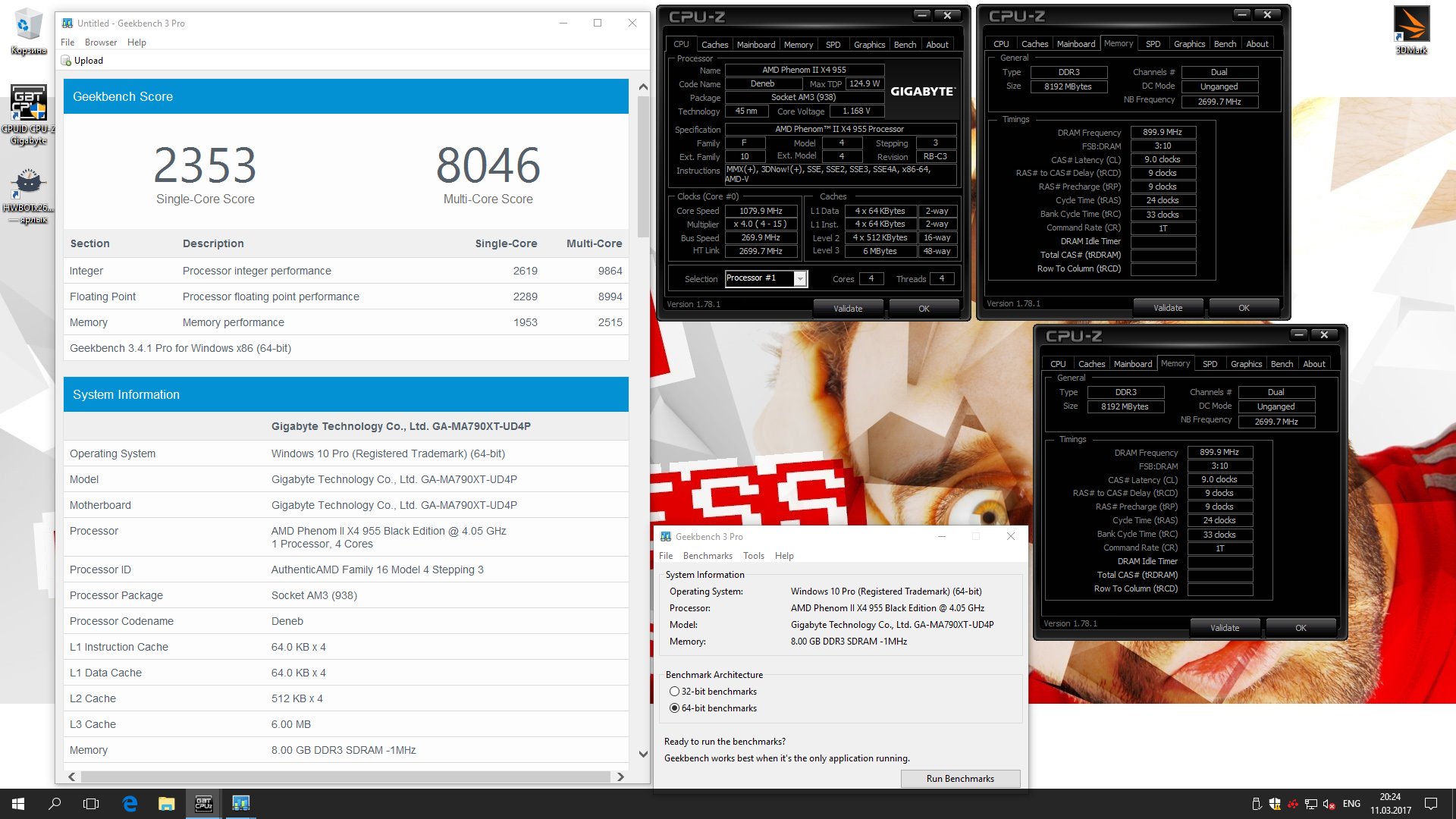Image resolution: width=1456 pixels, height=819 pixels.
Task: Click the Core Speed value 1079.9 MHz
Action: (761, 211)
